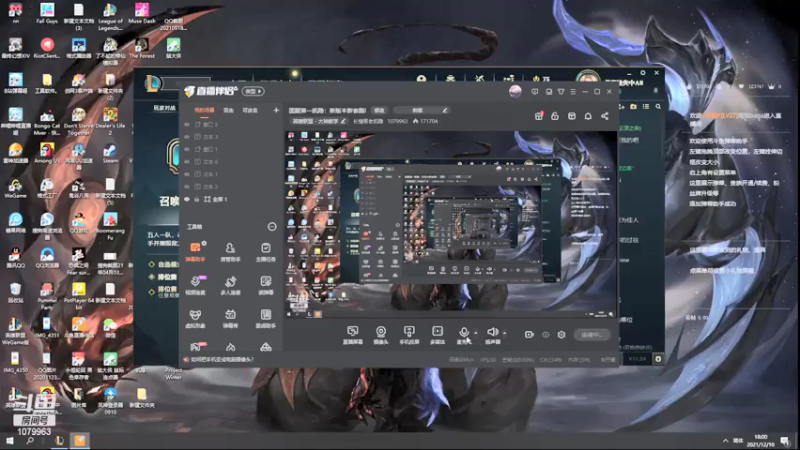Switch to the third scene tab
Screen dimensions: 800x450
[250, 110]
